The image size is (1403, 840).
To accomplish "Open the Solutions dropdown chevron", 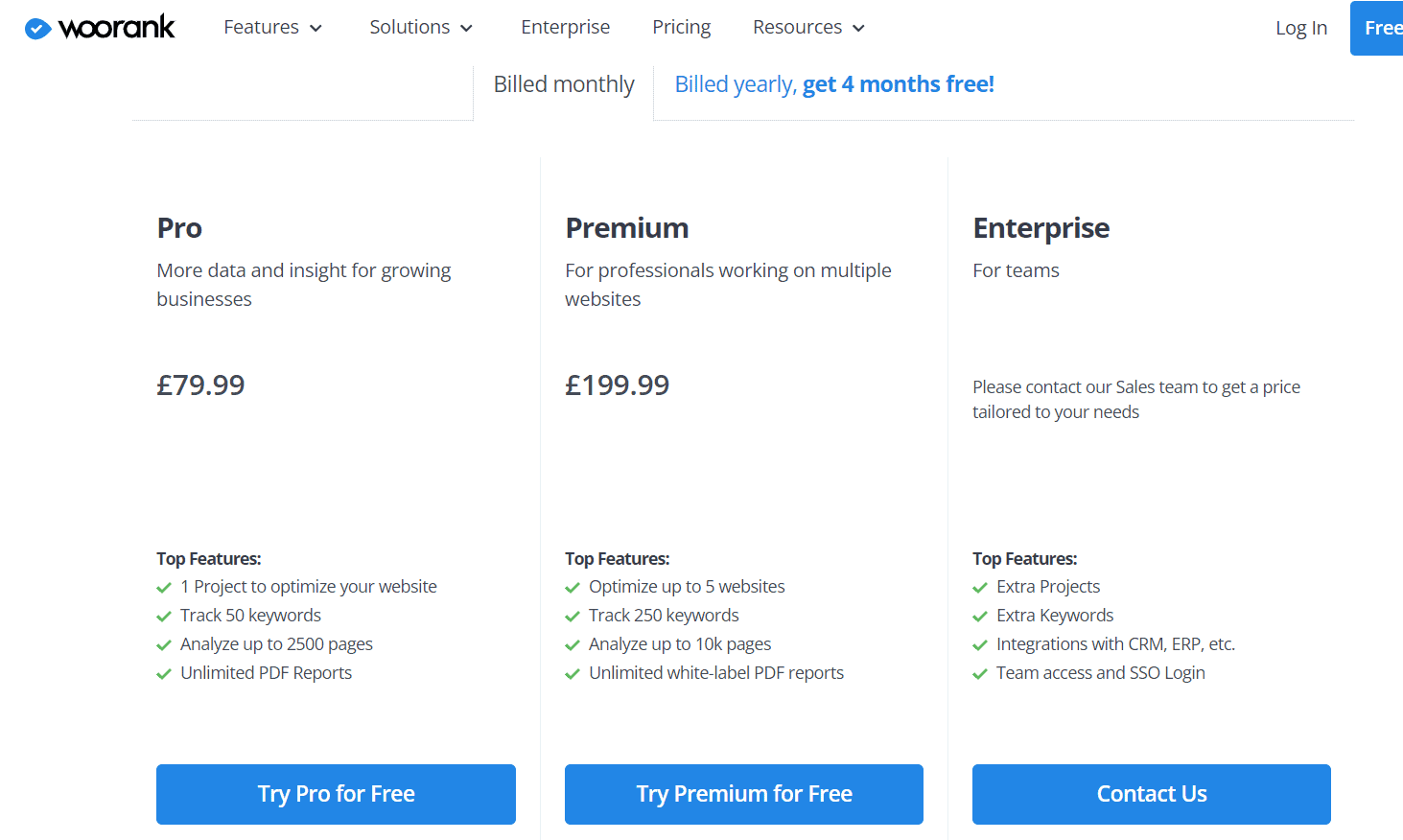I will coord(467,29).
